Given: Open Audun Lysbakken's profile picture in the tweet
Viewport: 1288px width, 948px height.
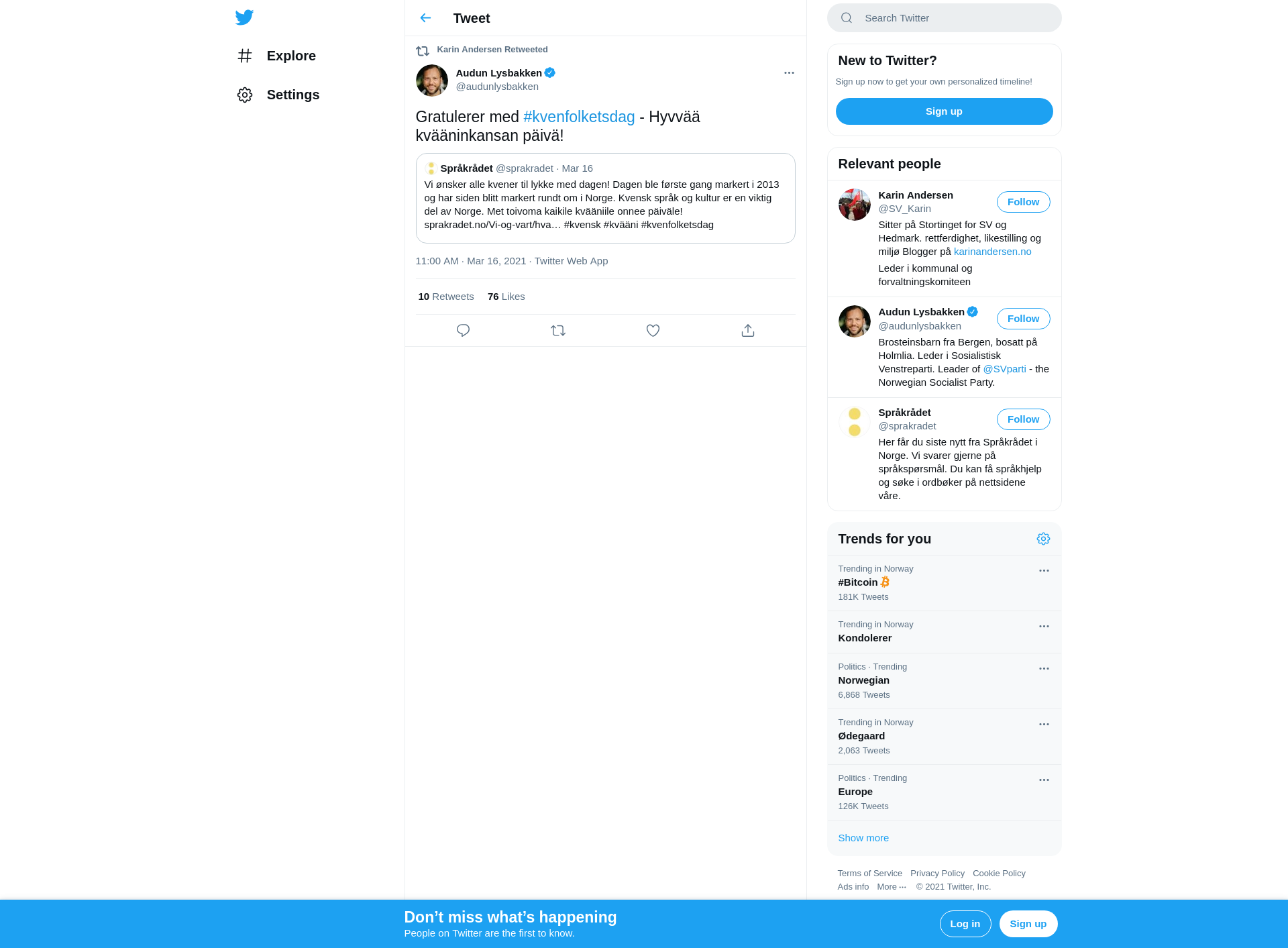Looking at the screenshot, I should pyautogui.click(x=432, y=81).
